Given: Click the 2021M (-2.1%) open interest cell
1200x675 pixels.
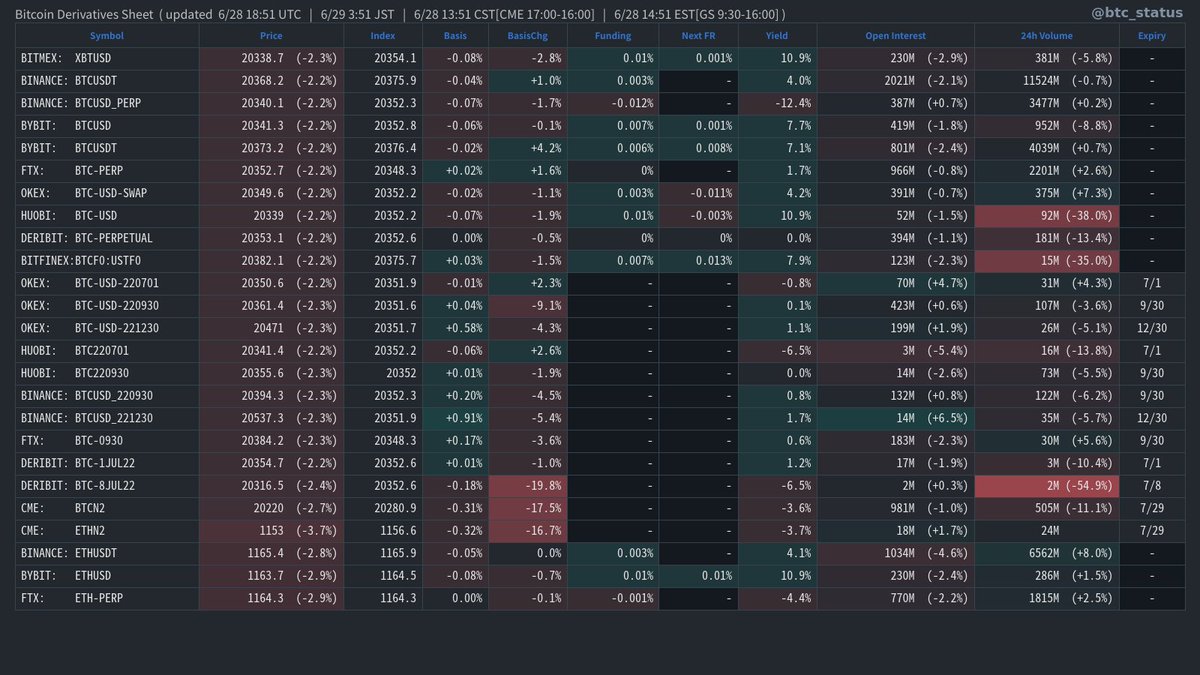Looking at the screenshot, I should pyautogui.click(x=896, y=81).
